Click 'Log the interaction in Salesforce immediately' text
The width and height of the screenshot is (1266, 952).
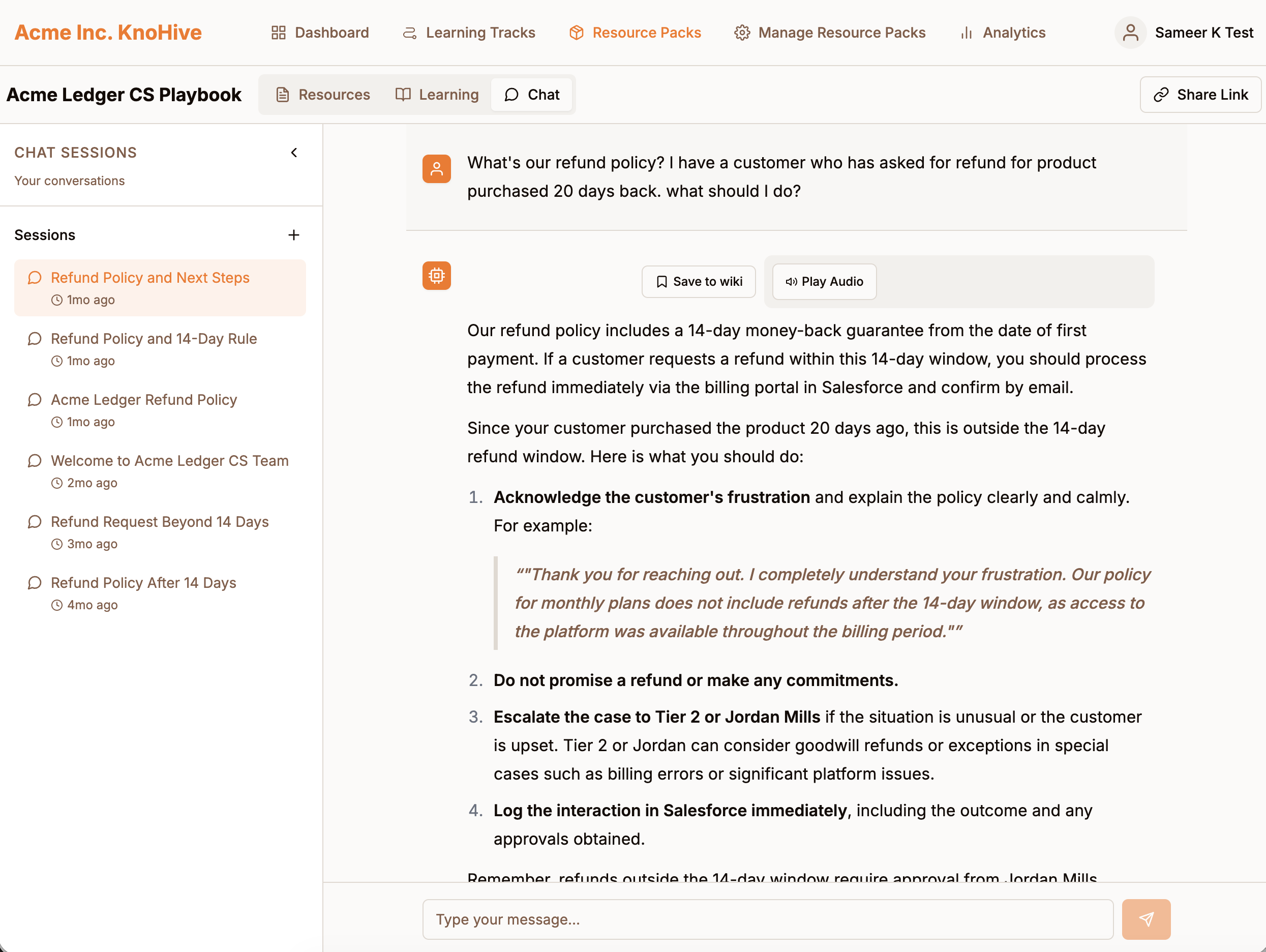coord(670,811)
